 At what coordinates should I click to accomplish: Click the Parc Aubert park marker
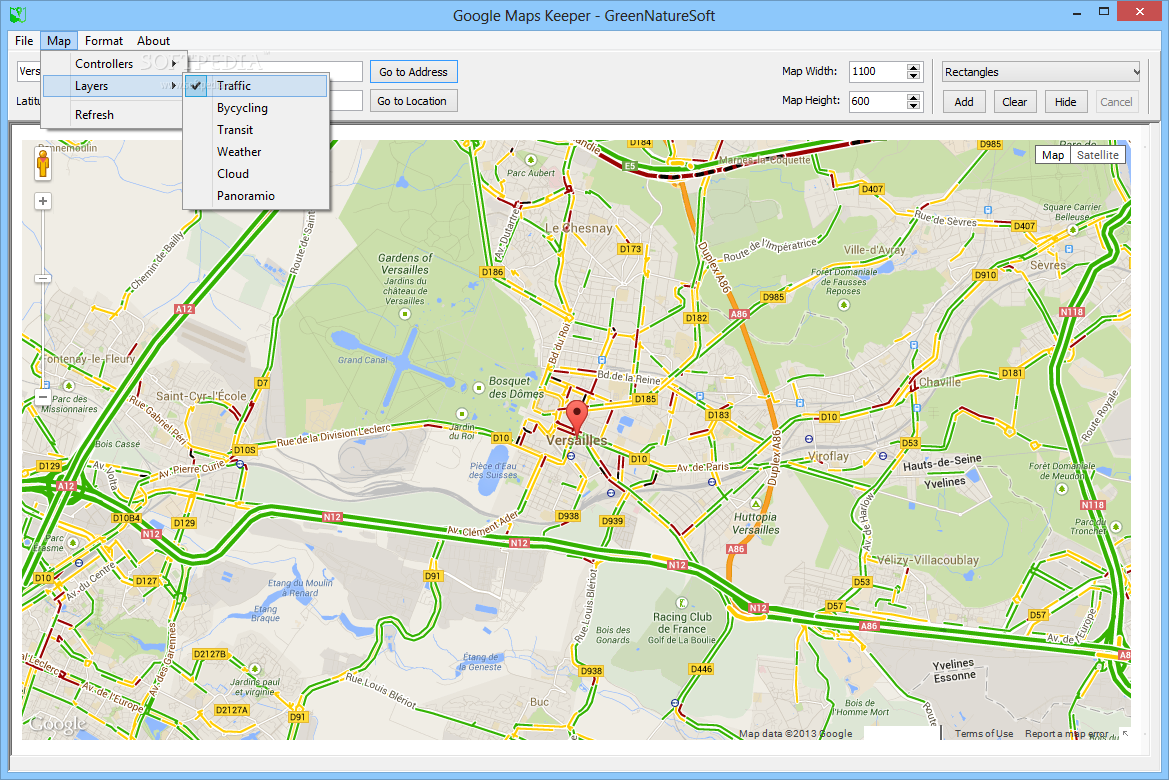531,160
